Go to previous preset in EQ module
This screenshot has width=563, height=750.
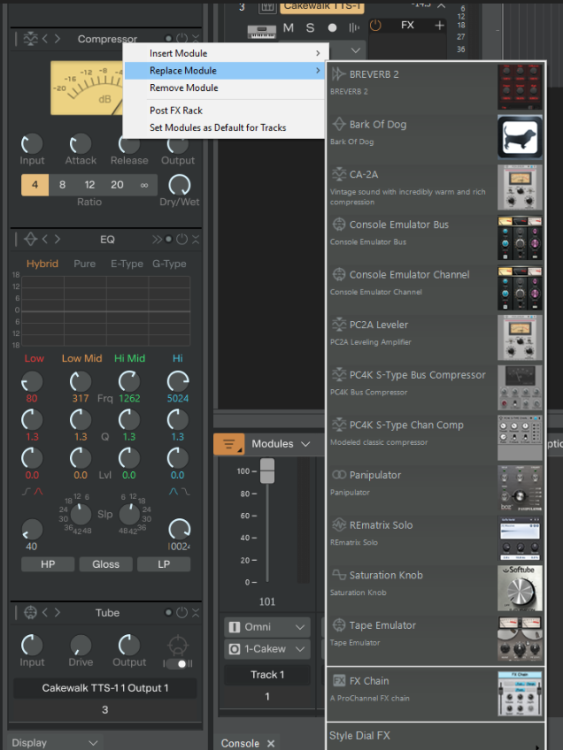click(45, 239)
